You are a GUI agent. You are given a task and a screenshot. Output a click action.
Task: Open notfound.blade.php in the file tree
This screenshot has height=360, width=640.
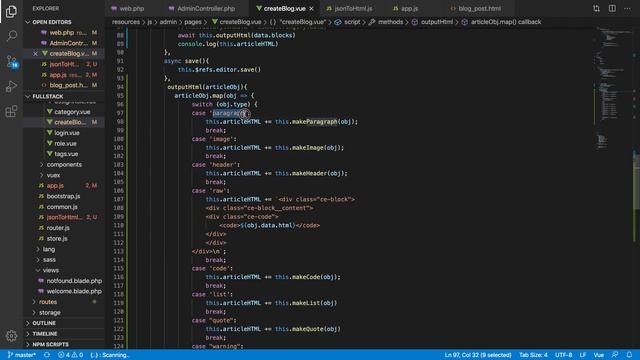[74, 281]
